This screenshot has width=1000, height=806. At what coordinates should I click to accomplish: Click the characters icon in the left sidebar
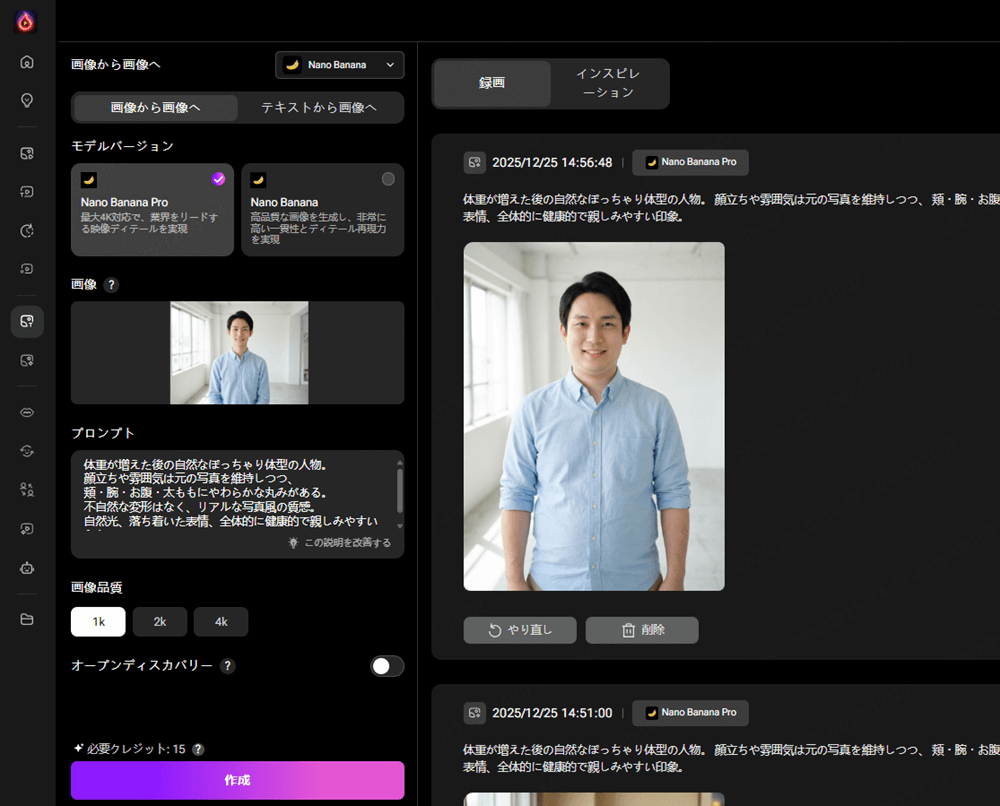tap(27, 489)
